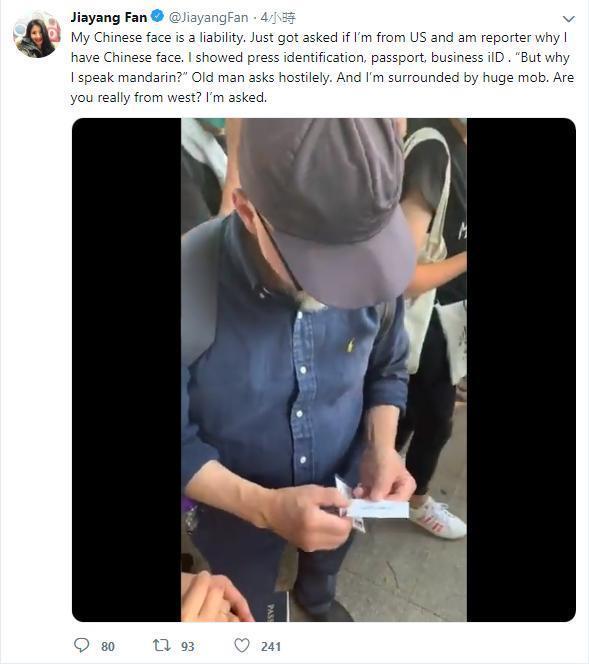
Task: Open the @JiayangFan handle link
Action: [x=208, y=17]
